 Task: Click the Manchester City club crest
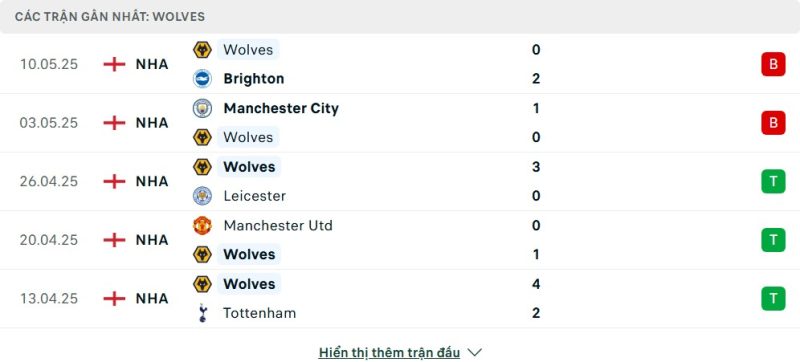(x=203, y=108)
